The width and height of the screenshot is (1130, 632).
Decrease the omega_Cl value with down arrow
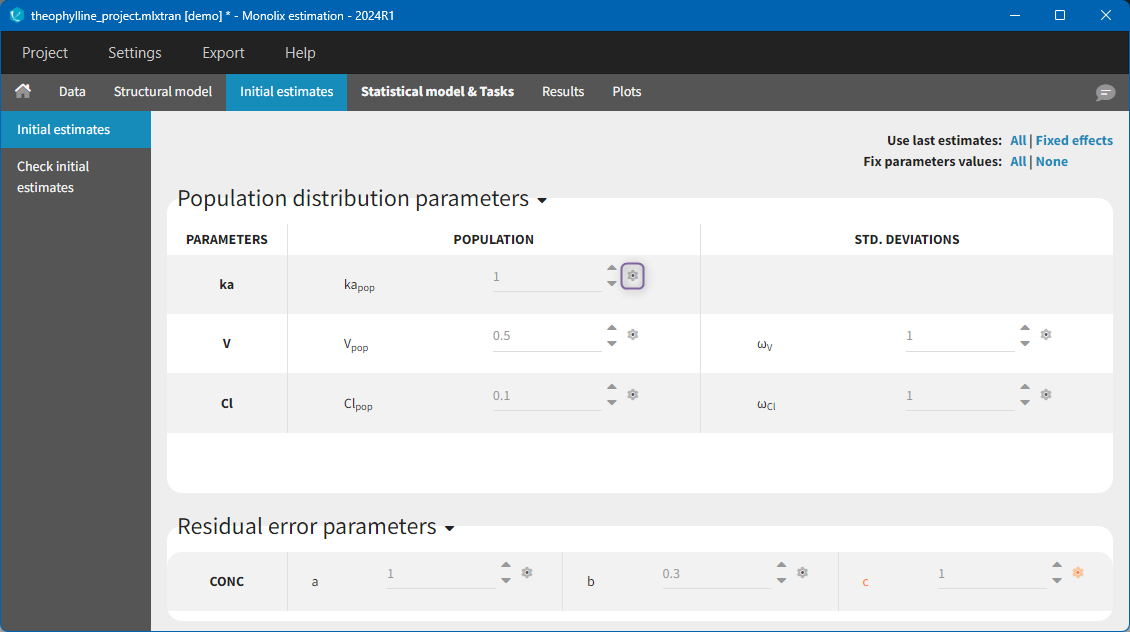(x=1025, y=403)
